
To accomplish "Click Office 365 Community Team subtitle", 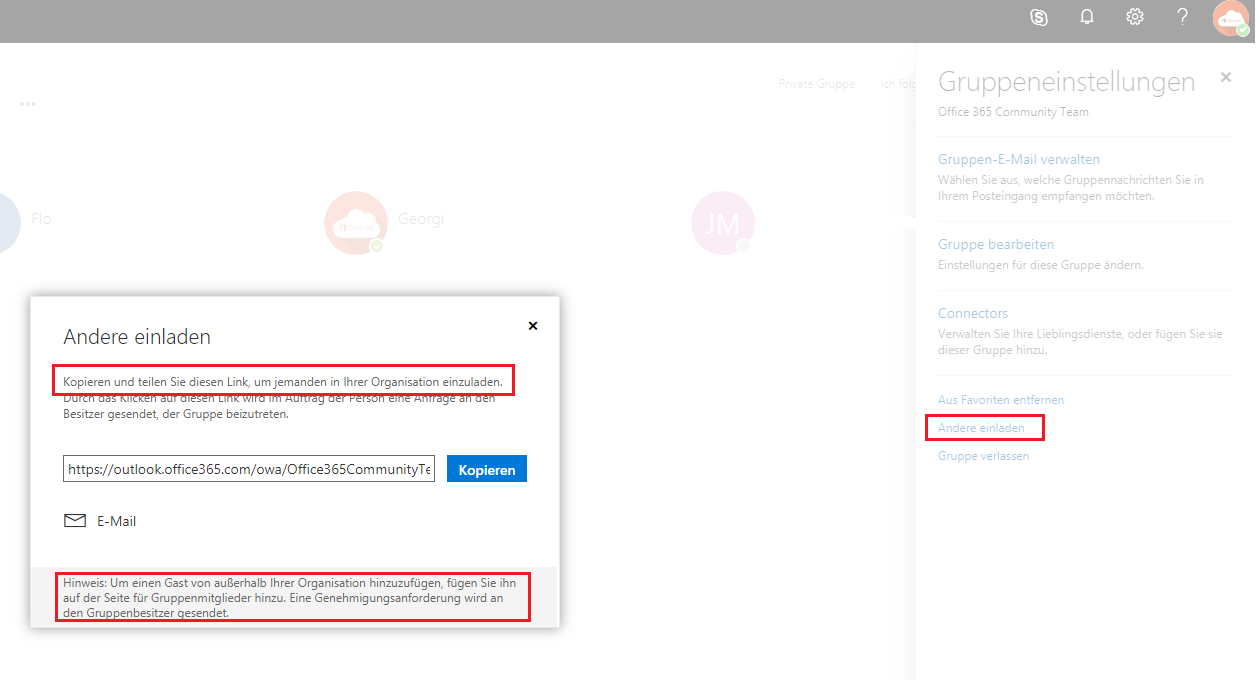I will [1013, 112].
